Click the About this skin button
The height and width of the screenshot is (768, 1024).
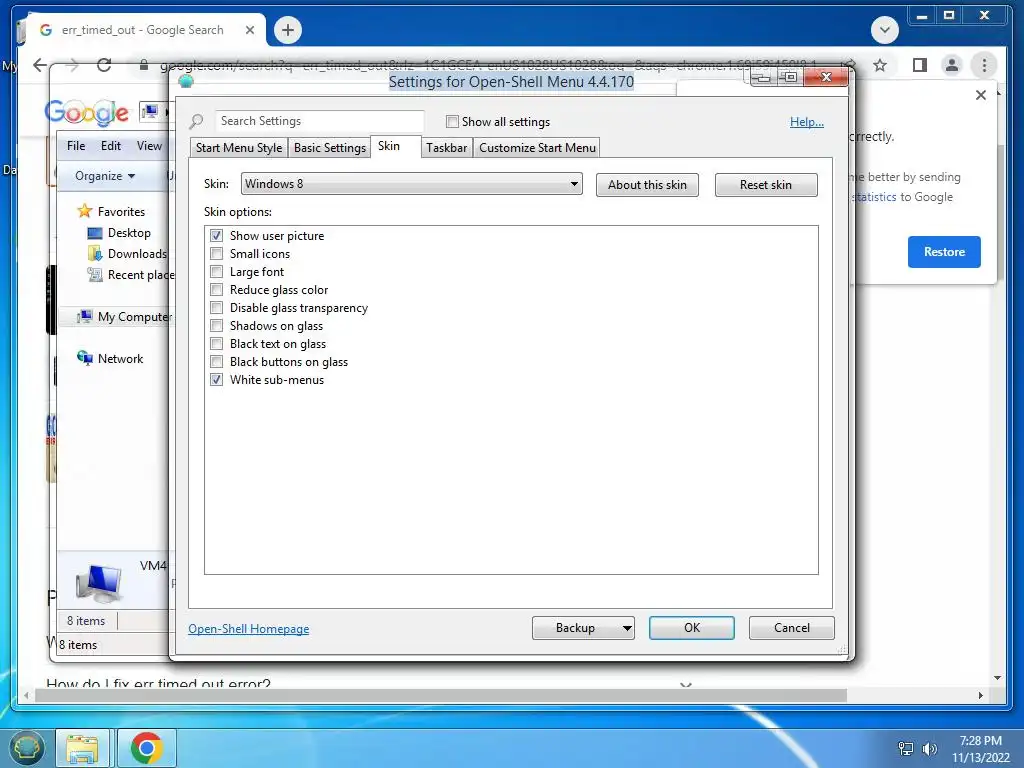coord(647,185)
